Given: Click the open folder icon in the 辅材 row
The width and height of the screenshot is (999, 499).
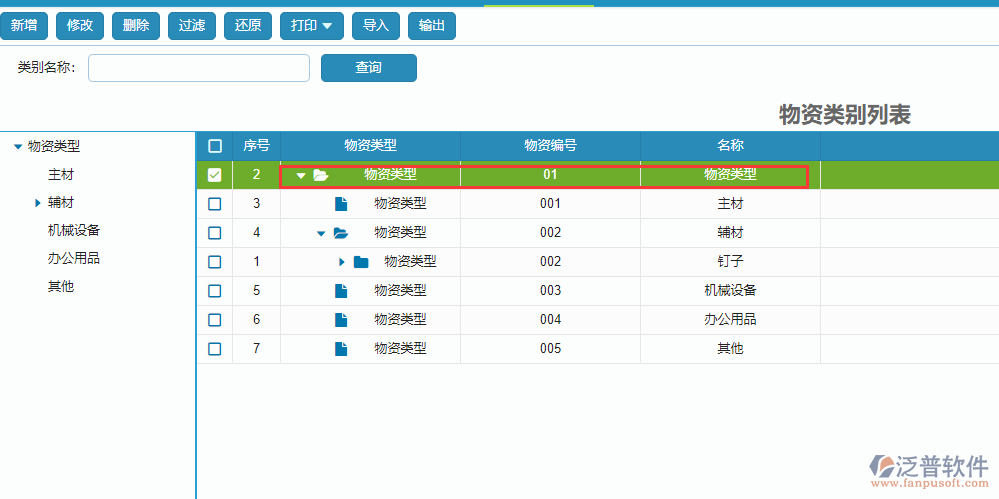Looking at the screenshot, I should point(341,233).
